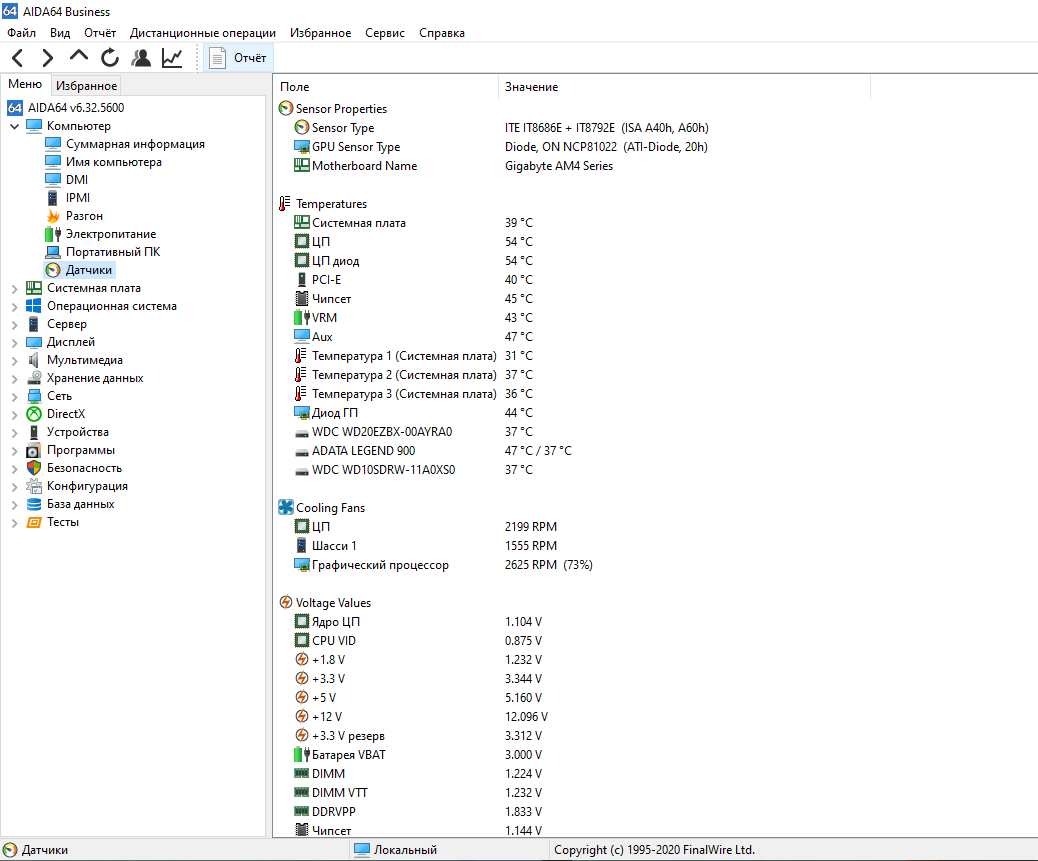Image resolution: width=1038 pixels, height=861 pixels.
Task: Click the Sensor Properties section icon
Action: point(286,109)
